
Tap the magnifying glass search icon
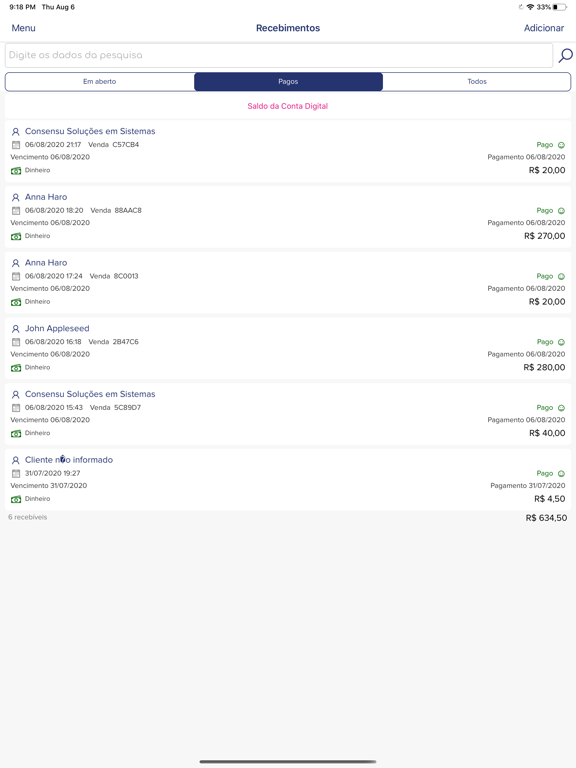point(566,55)
